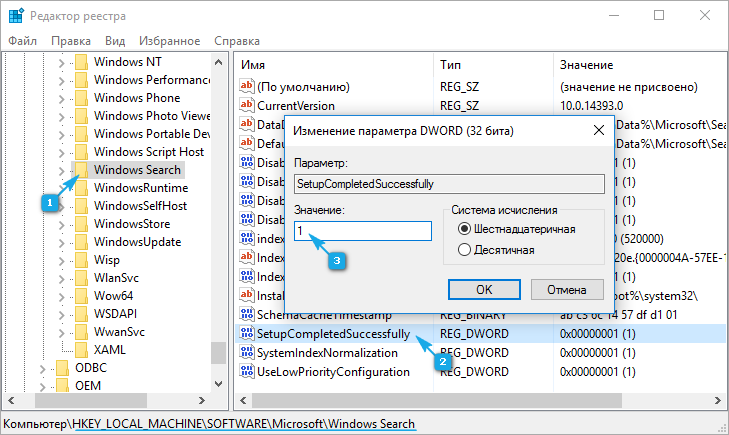Viewport: 729px width, 435px height.
Task: Click the Значение input field
Action: pos(362,231)
